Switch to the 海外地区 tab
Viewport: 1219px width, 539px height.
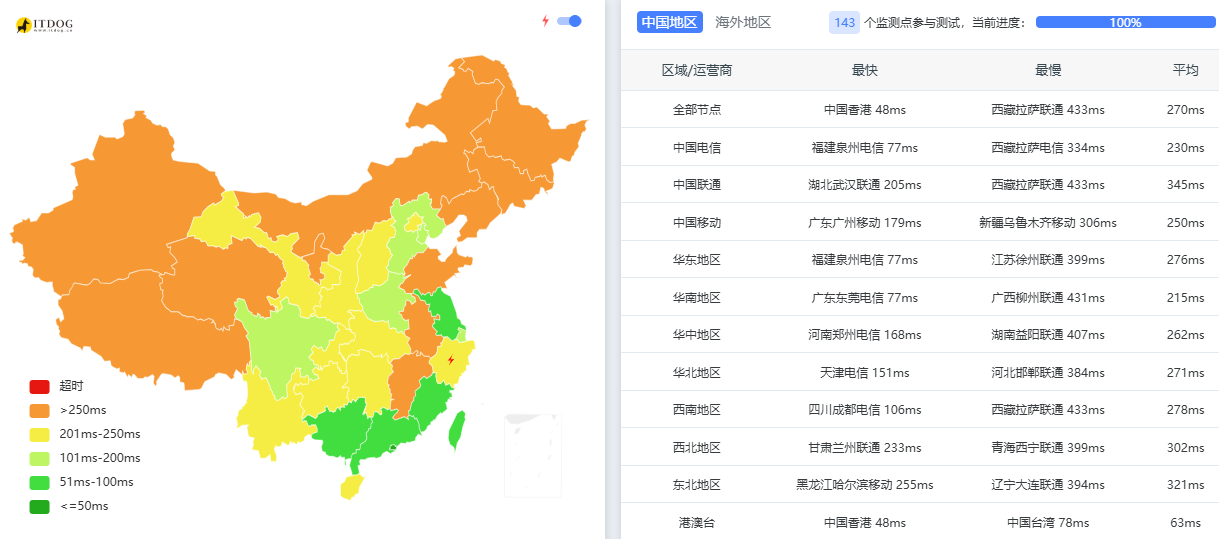[x=743, y=22]
